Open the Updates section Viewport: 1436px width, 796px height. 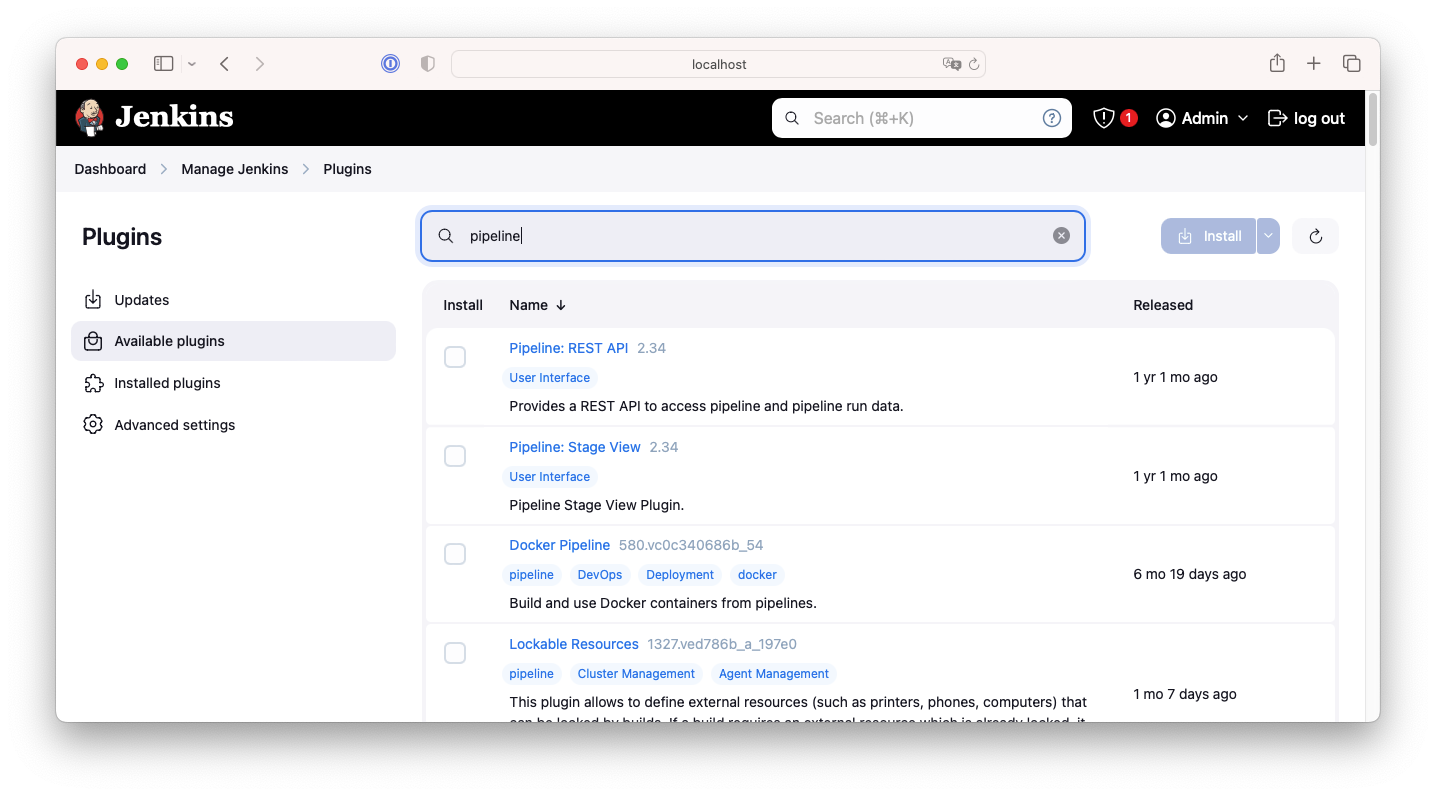(x=233, y=300)
